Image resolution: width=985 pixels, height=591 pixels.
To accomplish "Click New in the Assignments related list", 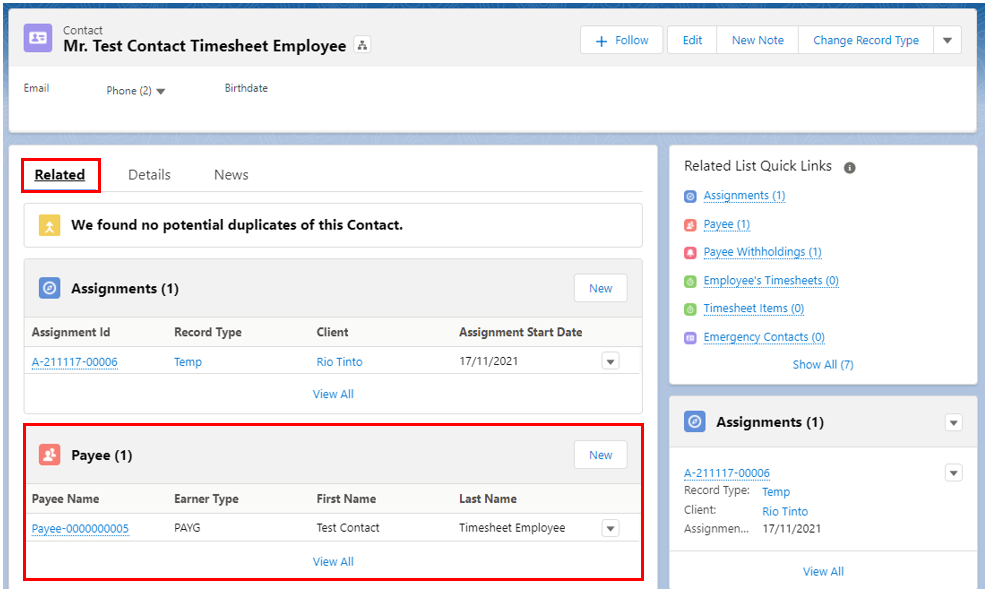I will [601, 288].
